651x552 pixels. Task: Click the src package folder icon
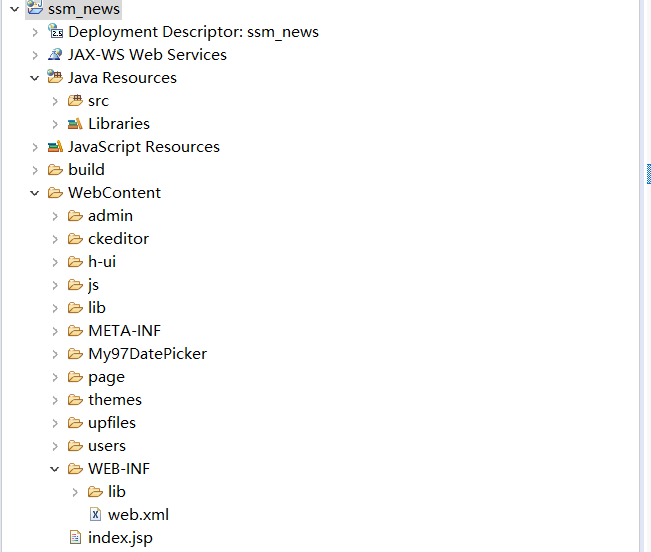75,101
